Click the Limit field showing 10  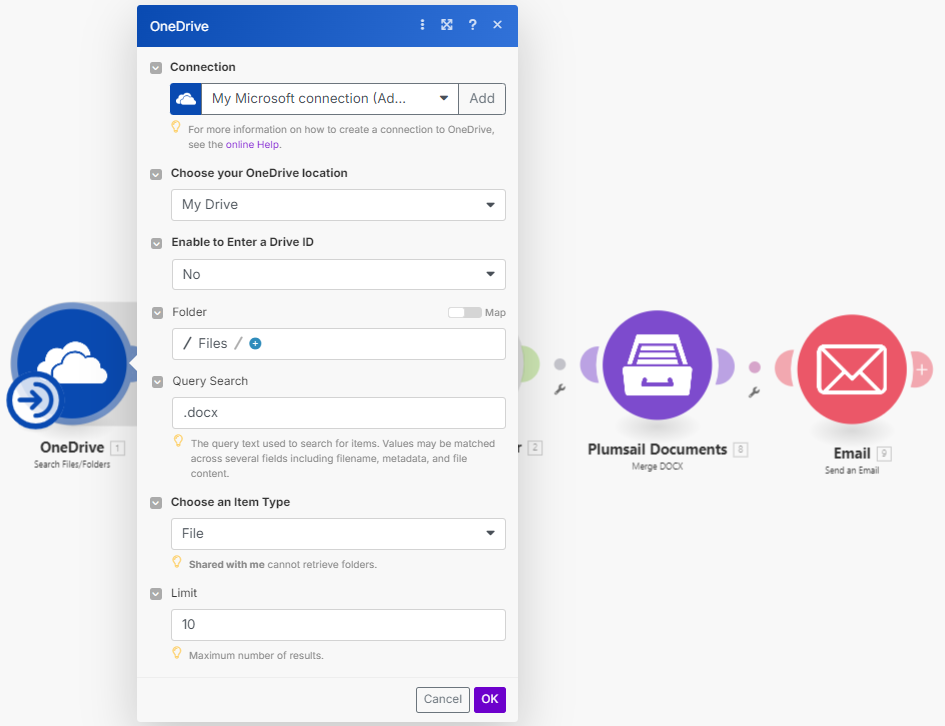click(338, 625)
